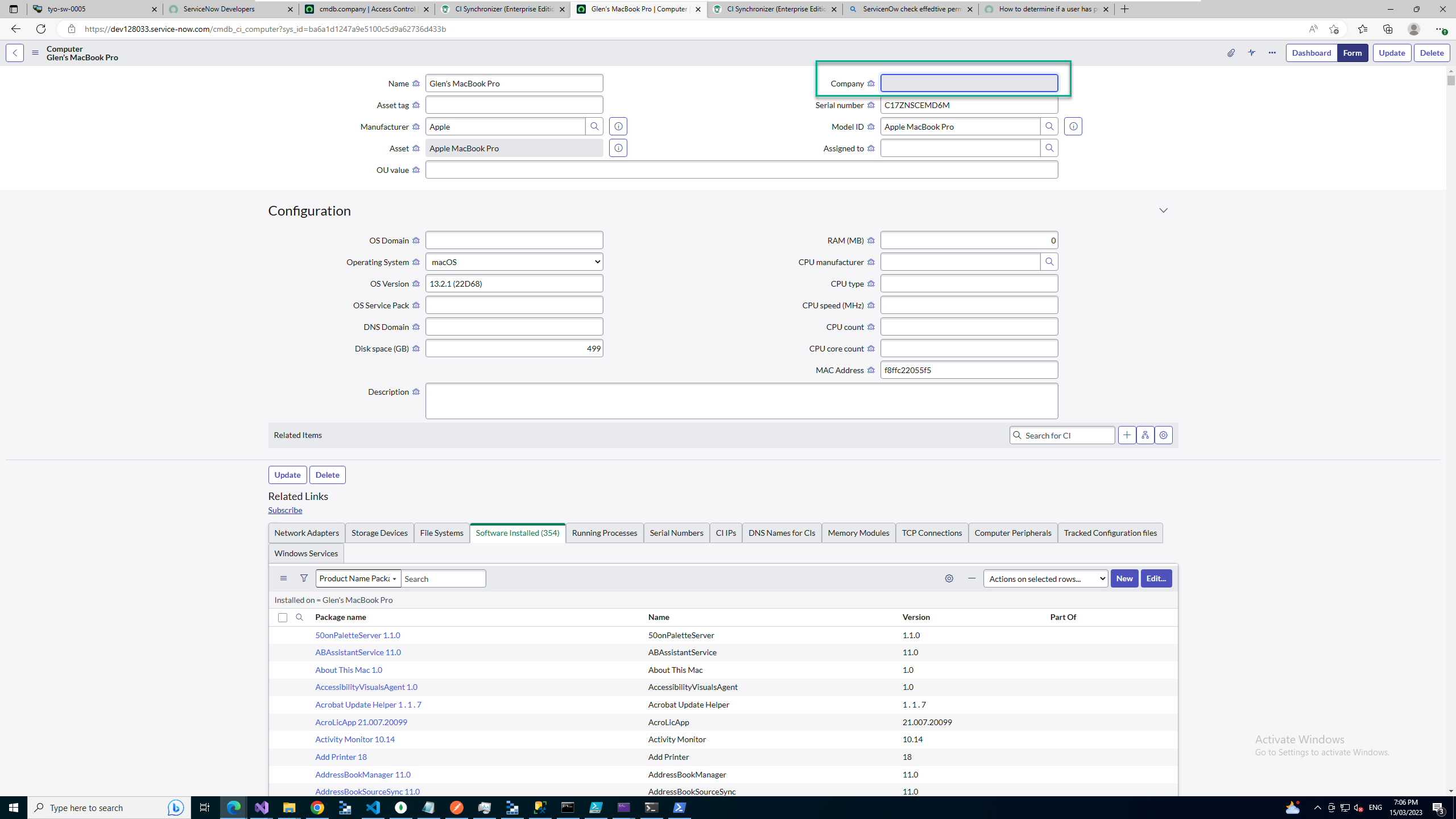The image size is (1456, 819).
Task: Refresh the browser page
Action: 41,29
